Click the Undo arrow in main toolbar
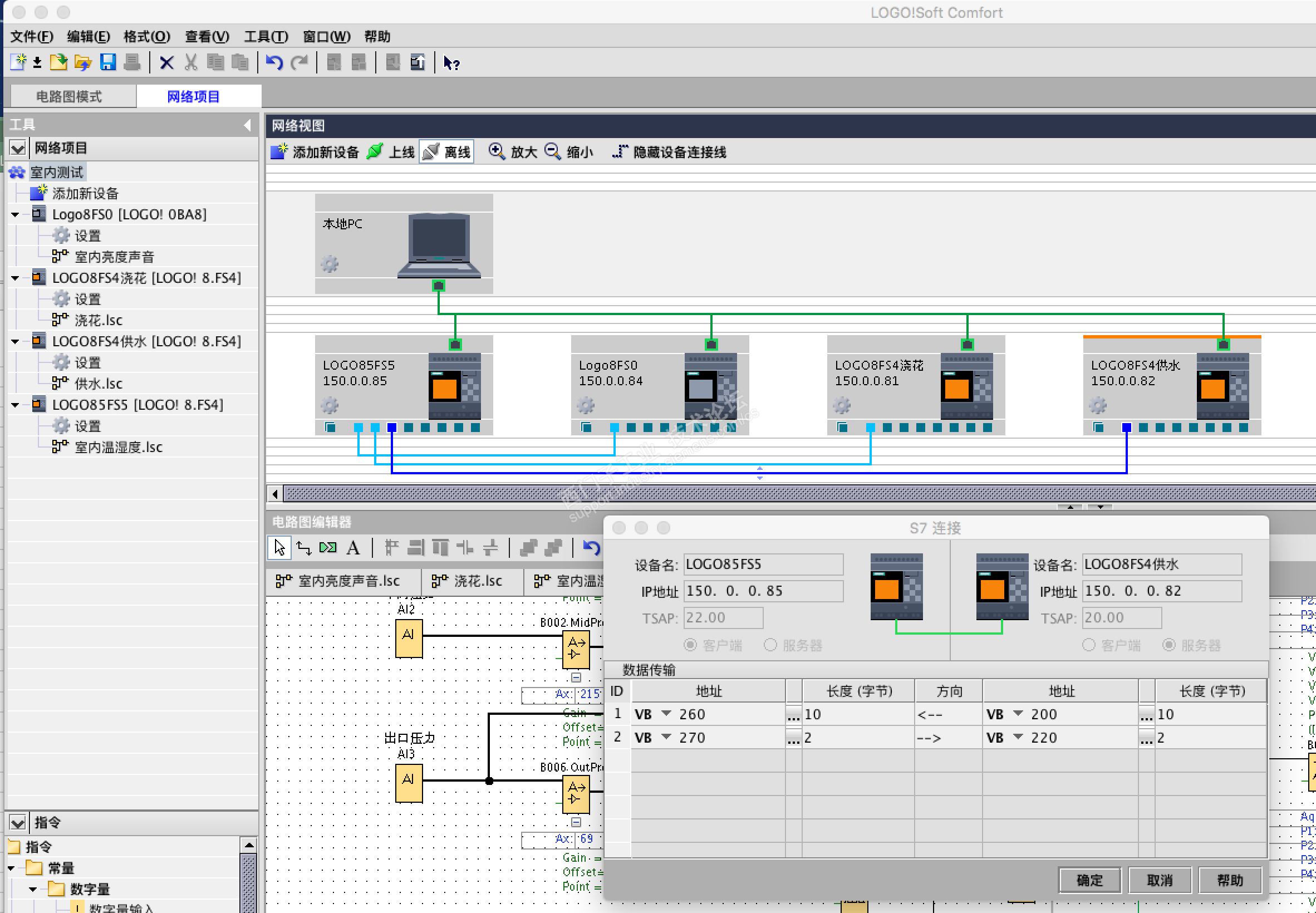This screenshot has width=1316, height=913. (x=274, y=62)
